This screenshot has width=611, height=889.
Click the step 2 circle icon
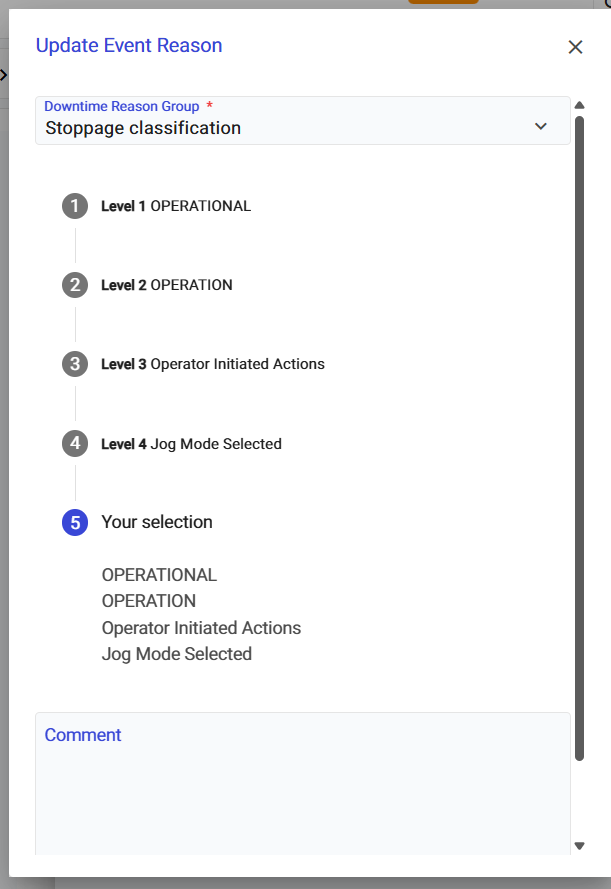coord(75,285)
